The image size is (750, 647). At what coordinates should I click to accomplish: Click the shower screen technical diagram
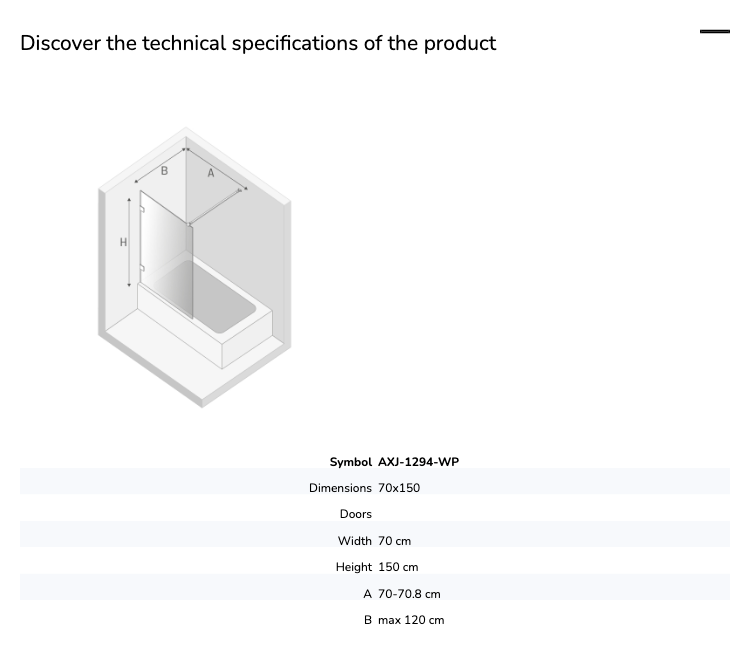tap(195, 267)
